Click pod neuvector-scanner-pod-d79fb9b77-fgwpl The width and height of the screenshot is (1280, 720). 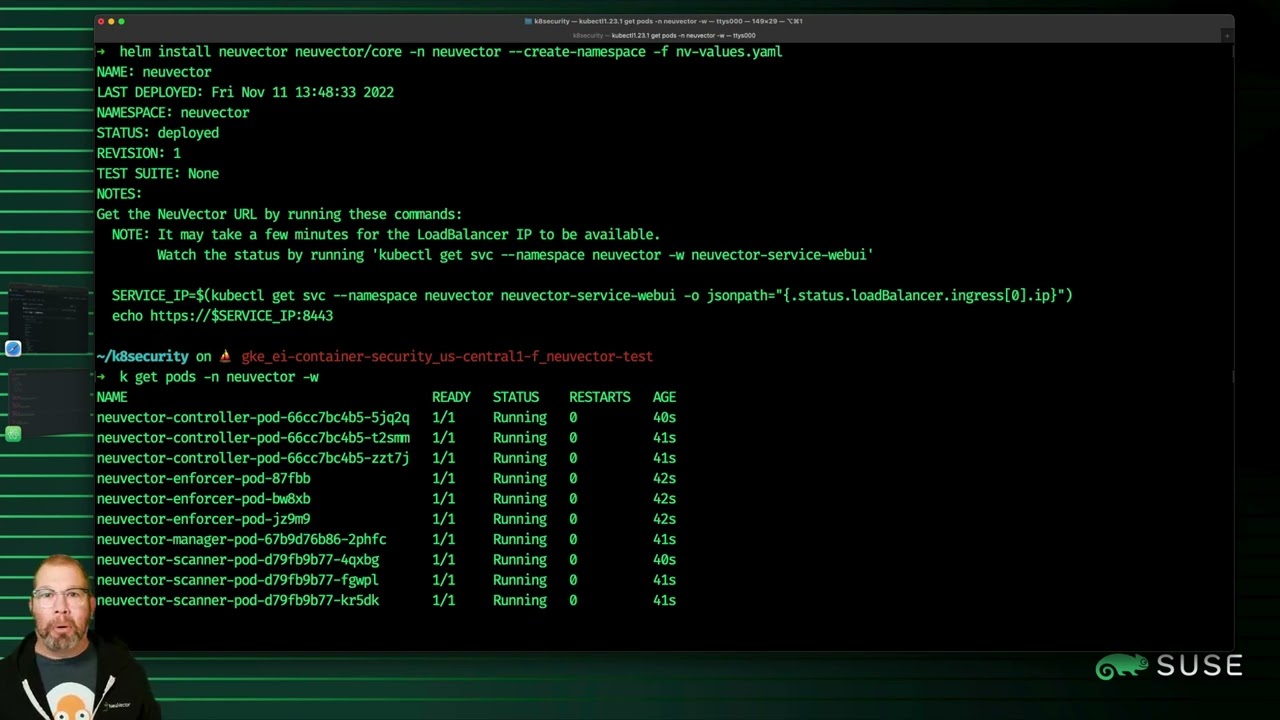pyautogui.click(x=238, y=580)
